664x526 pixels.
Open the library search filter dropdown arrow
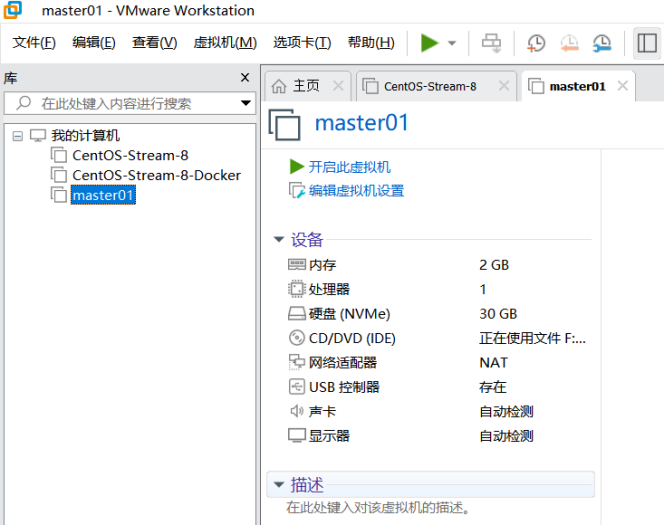246,103
